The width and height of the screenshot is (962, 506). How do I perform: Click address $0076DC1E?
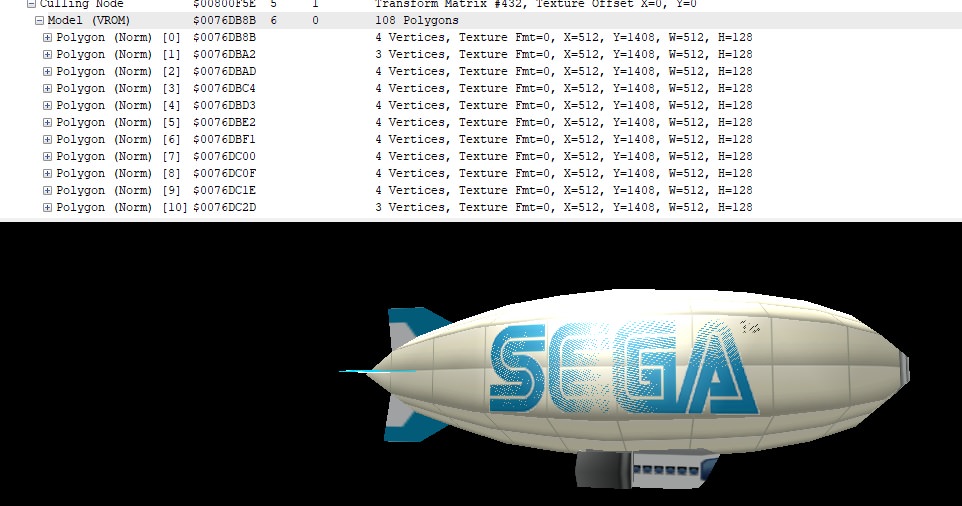click(225, 191)
